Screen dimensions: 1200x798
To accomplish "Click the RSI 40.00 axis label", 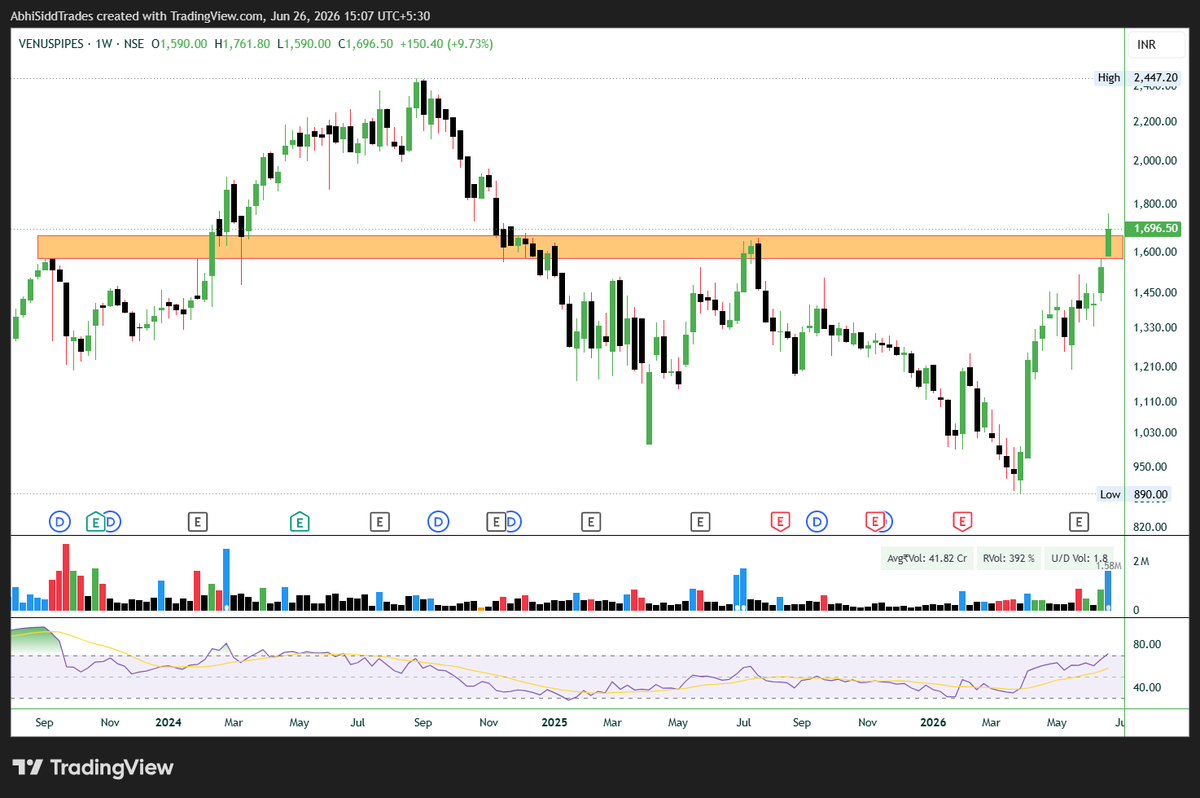I will [1146, 688].
